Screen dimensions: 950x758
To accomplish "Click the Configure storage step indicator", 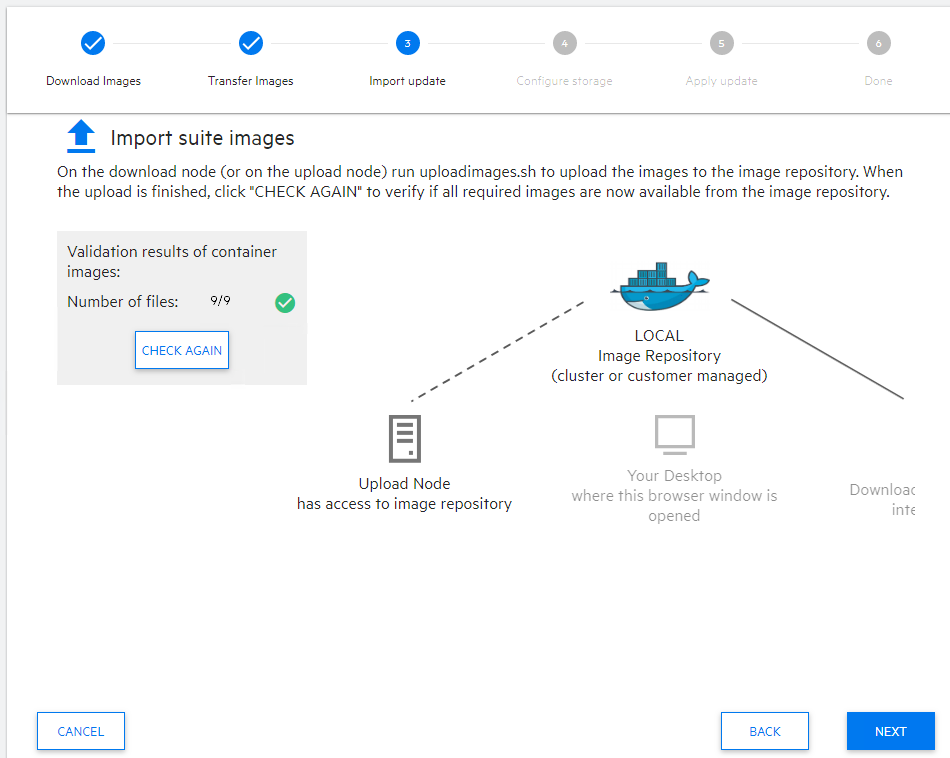I will coord(564,43).
